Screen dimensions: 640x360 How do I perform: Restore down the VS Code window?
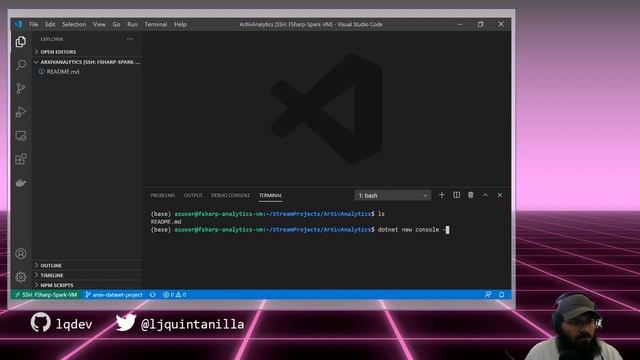click(x=480, y=24)
